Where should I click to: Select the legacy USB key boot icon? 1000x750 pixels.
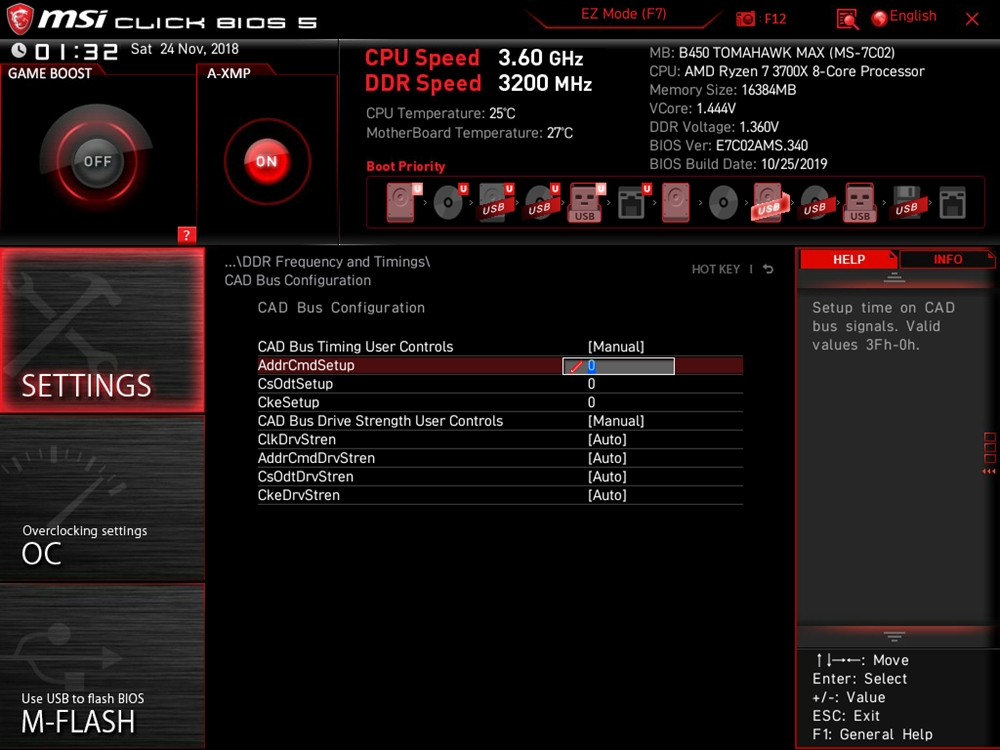pos(860,202)
